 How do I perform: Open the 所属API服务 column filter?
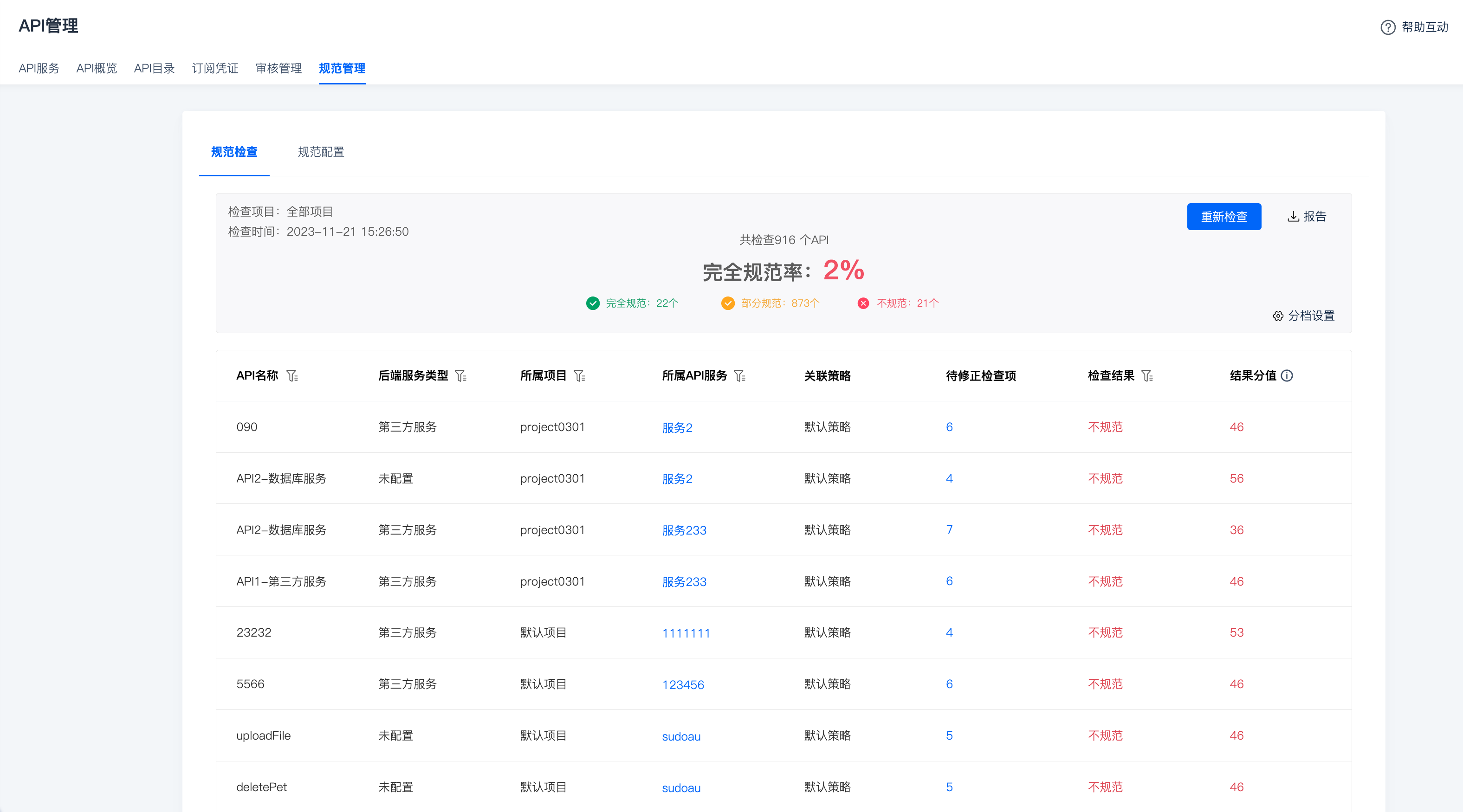click(740, 376)
